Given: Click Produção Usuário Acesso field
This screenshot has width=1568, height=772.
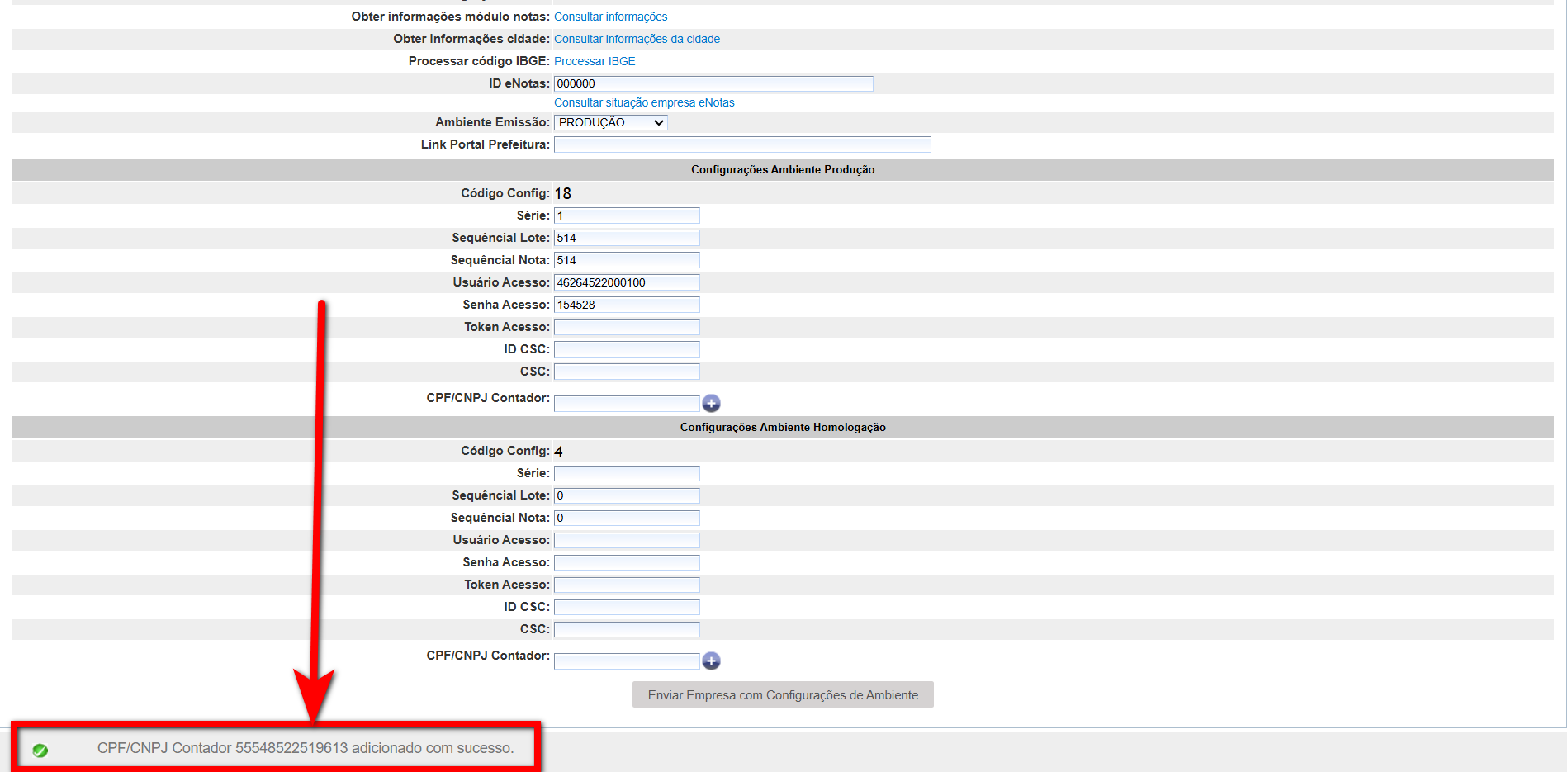Looking at the screenshot, I should (x=627, y=282).
